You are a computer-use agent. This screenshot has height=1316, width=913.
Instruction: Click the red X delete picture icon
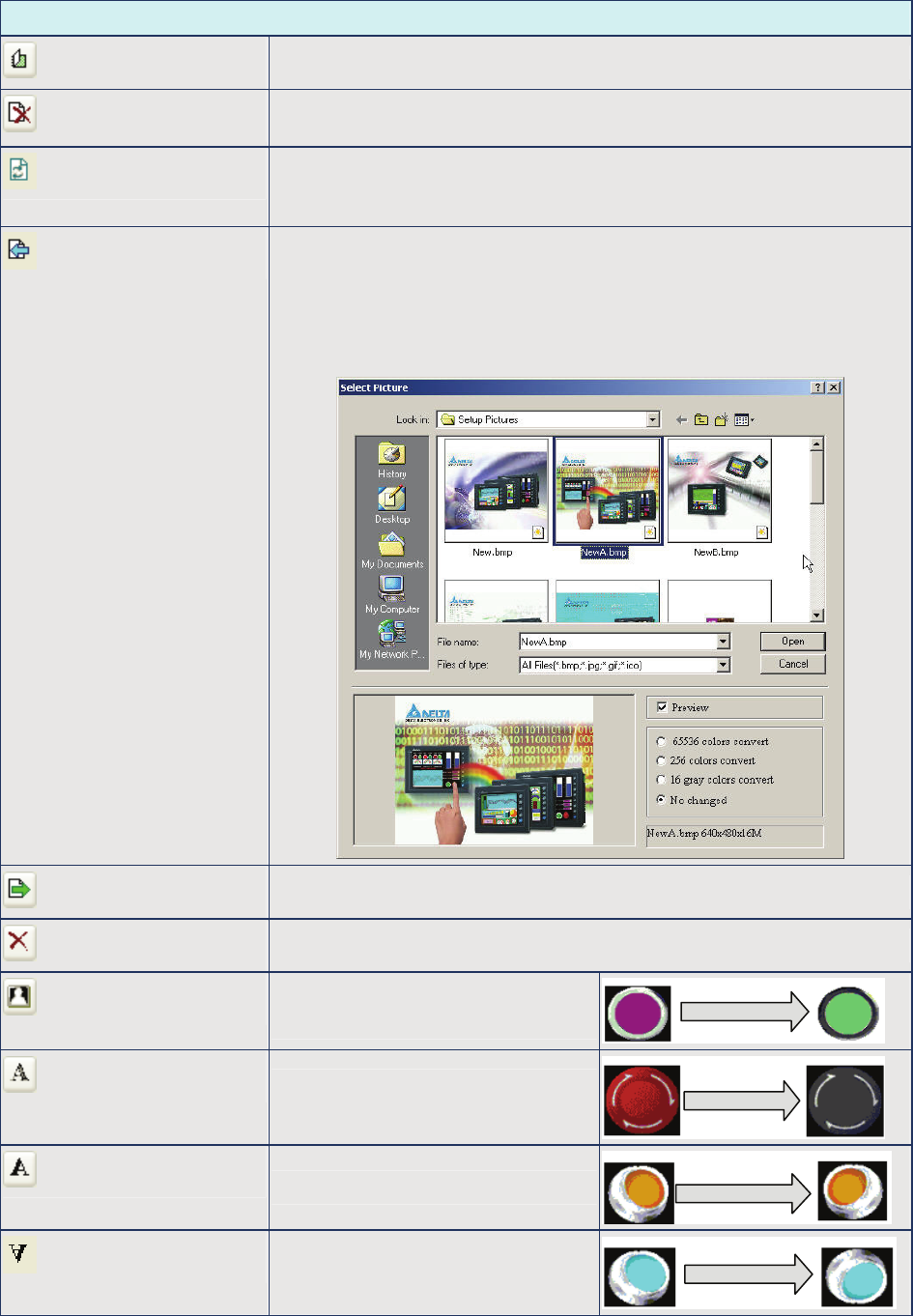[x=19, y=943]
